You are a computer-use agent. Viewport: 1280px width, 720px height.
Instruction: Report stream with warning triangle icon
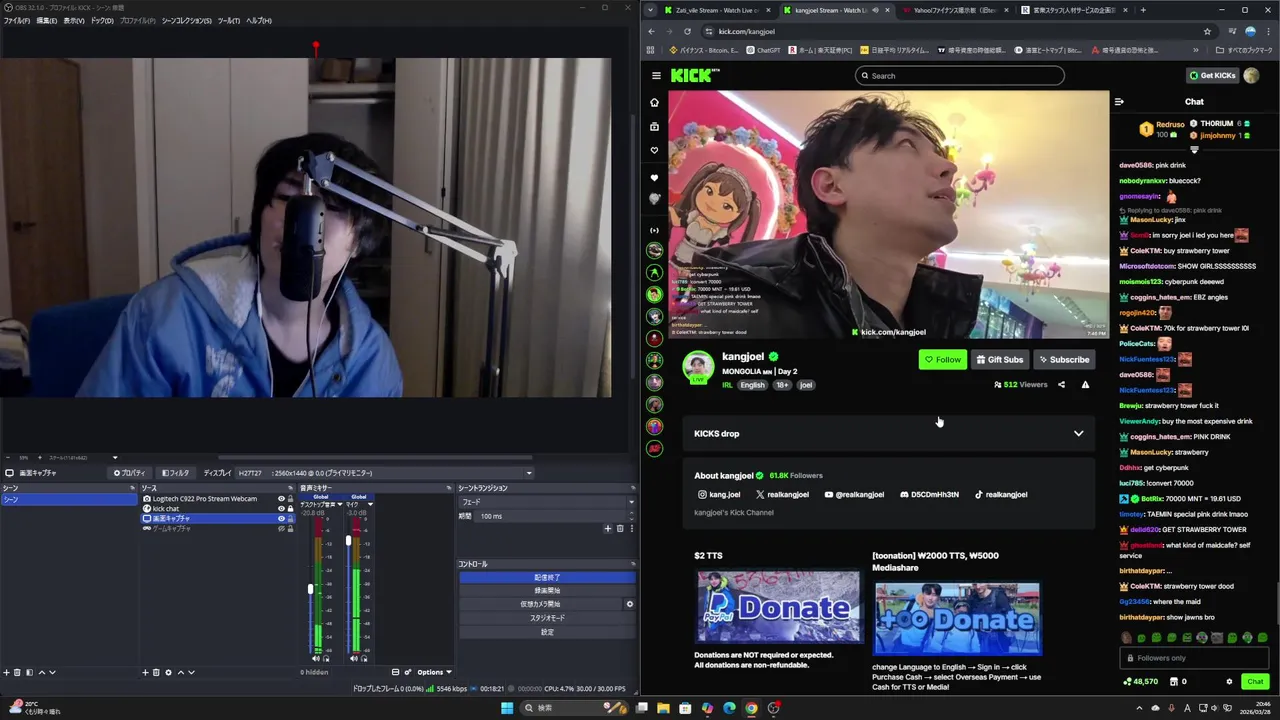click(1085, 385)
